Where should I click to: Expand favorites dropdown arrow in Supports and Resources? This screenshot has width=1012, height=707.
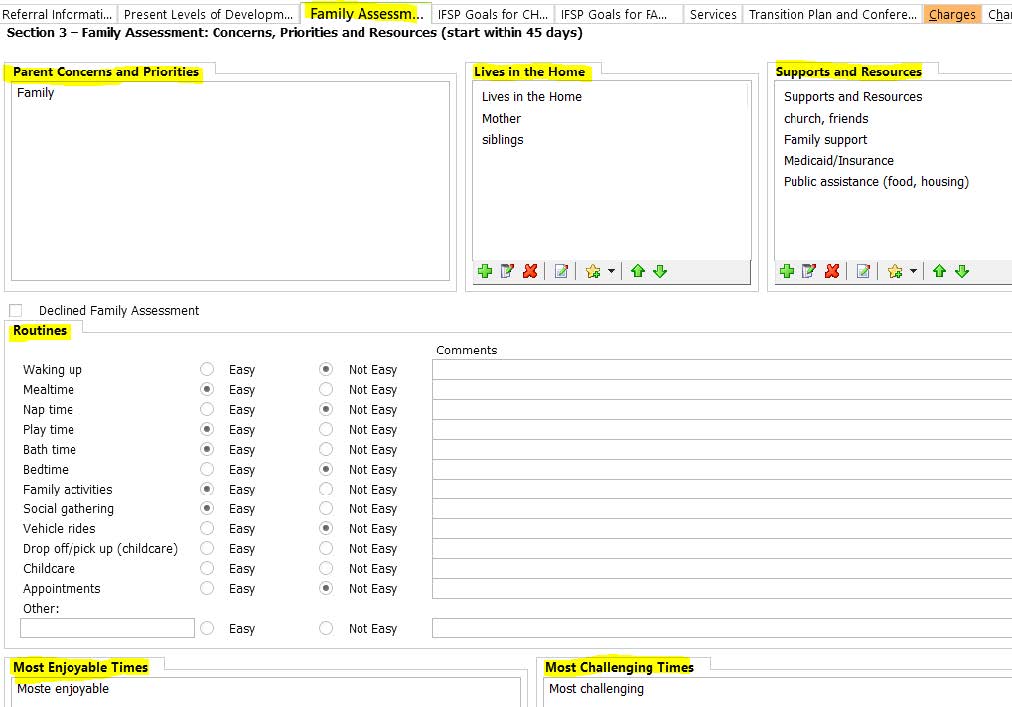pyautogui.click(x=913, y=271)
